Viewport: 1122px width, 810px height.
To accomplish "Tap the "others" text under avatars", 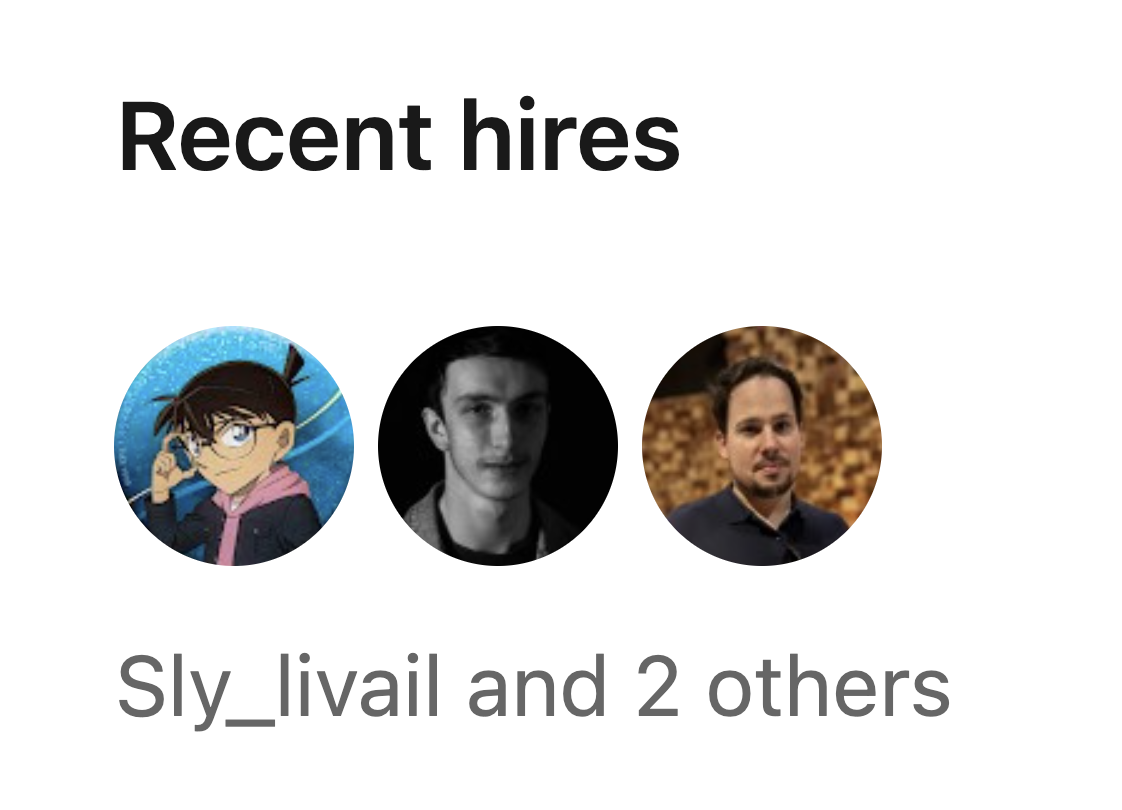I will click(x=829, y=687).
